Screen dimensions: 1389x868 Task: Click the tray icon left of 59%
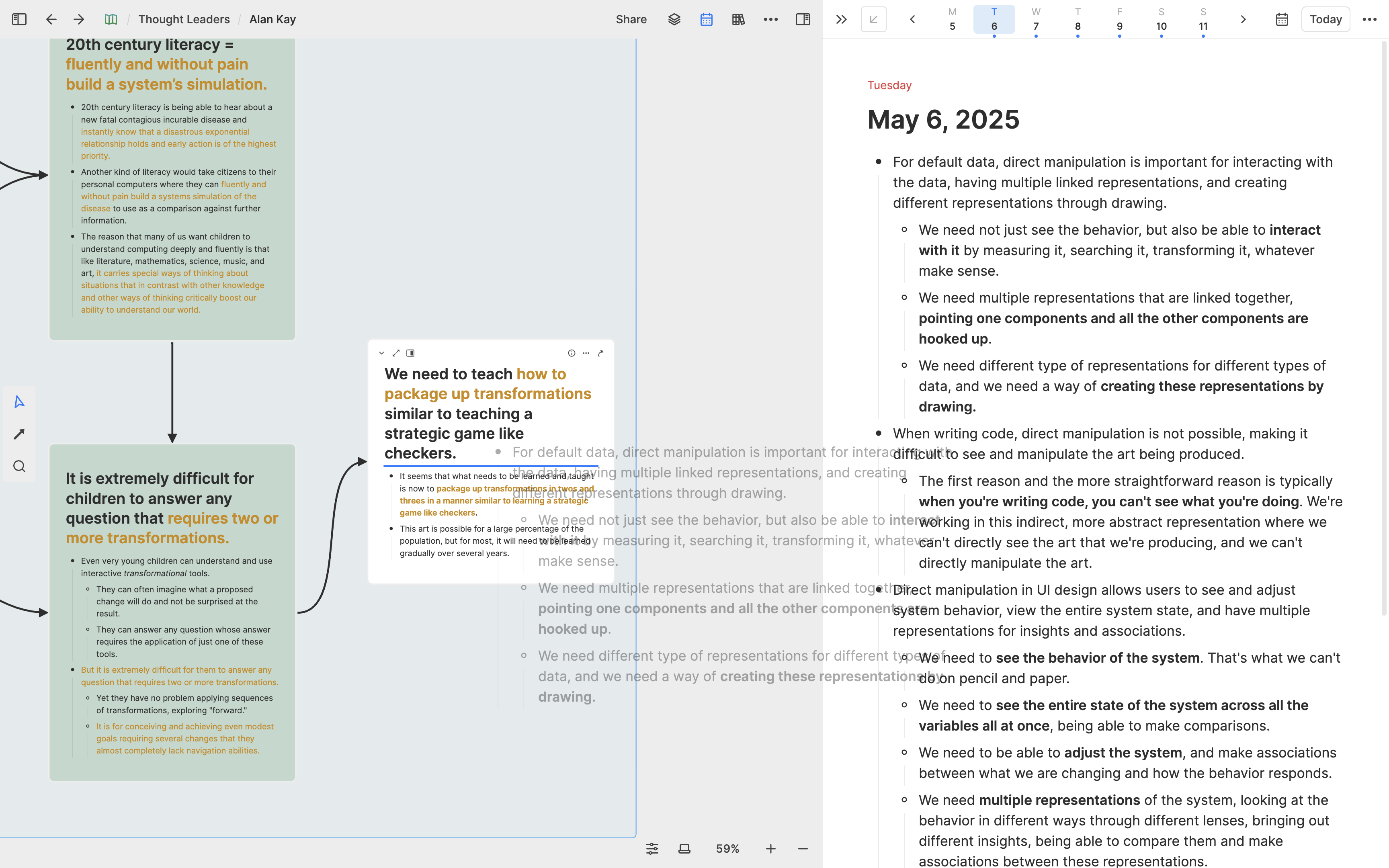coord(684,848)
